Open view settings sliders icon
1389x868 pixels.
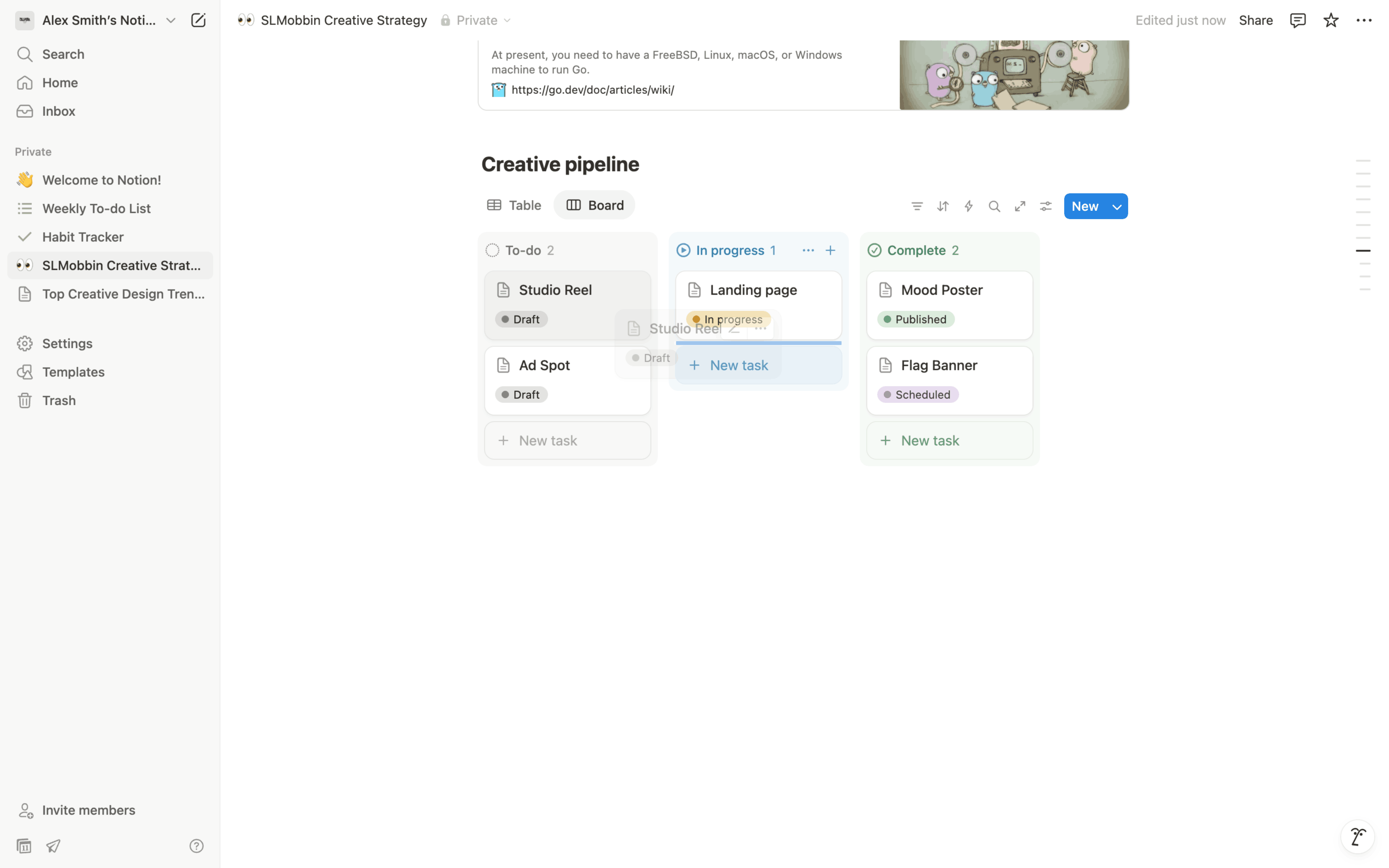(x=1046, y=206)
